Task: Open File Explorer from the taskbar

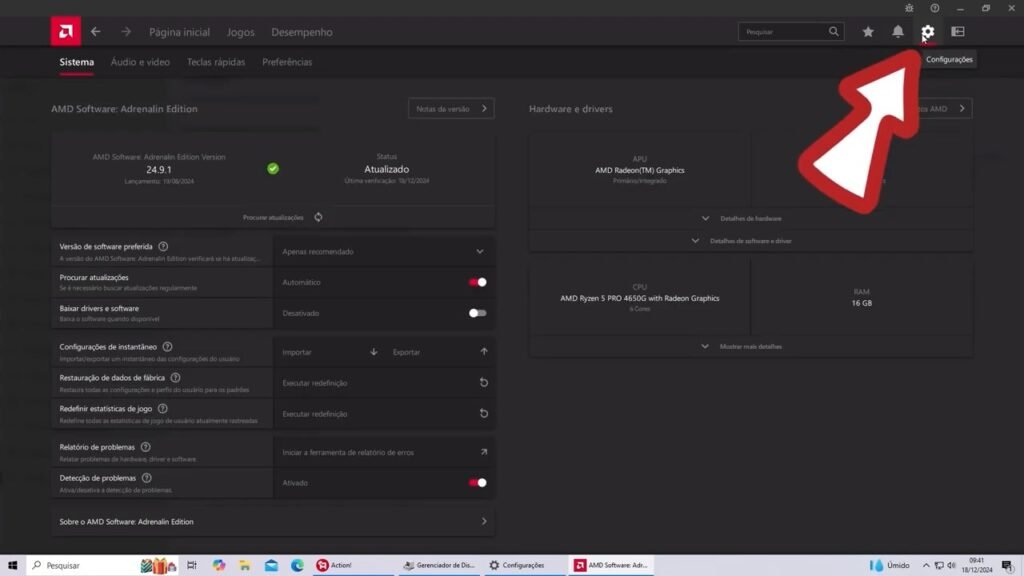Action: (x=245, y=565)
